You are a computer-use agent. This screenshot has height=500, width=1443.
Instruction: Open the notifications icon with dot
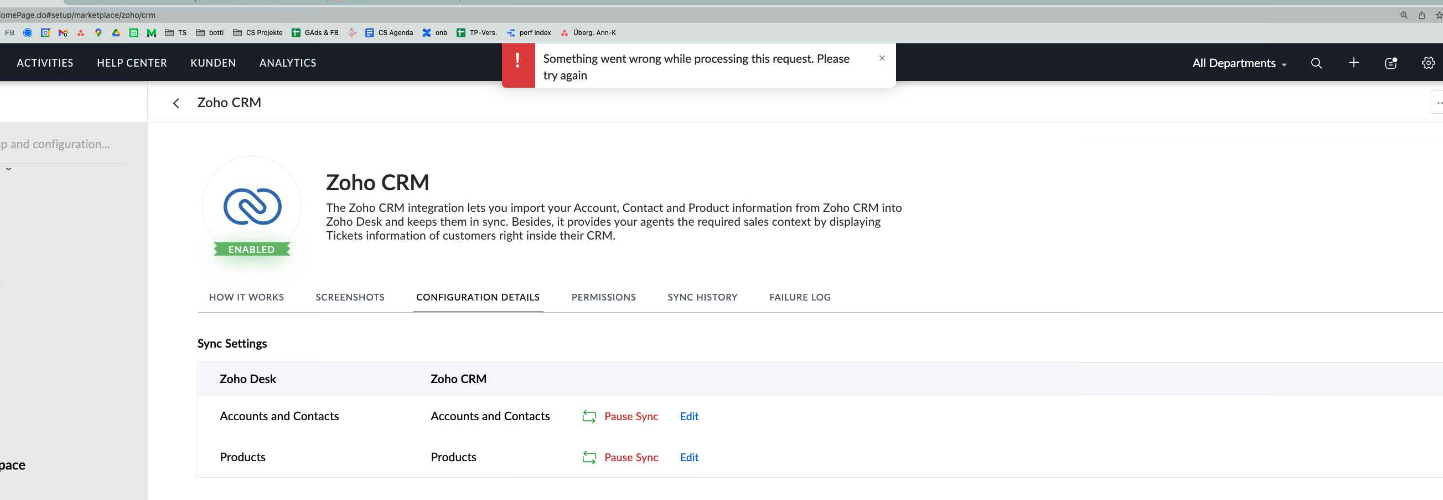coord(1390,63)
